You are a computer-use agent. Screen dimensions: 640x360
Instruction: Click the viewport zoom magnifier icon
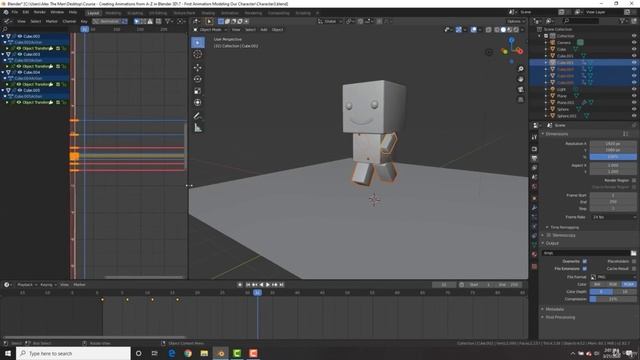[520, 69]
